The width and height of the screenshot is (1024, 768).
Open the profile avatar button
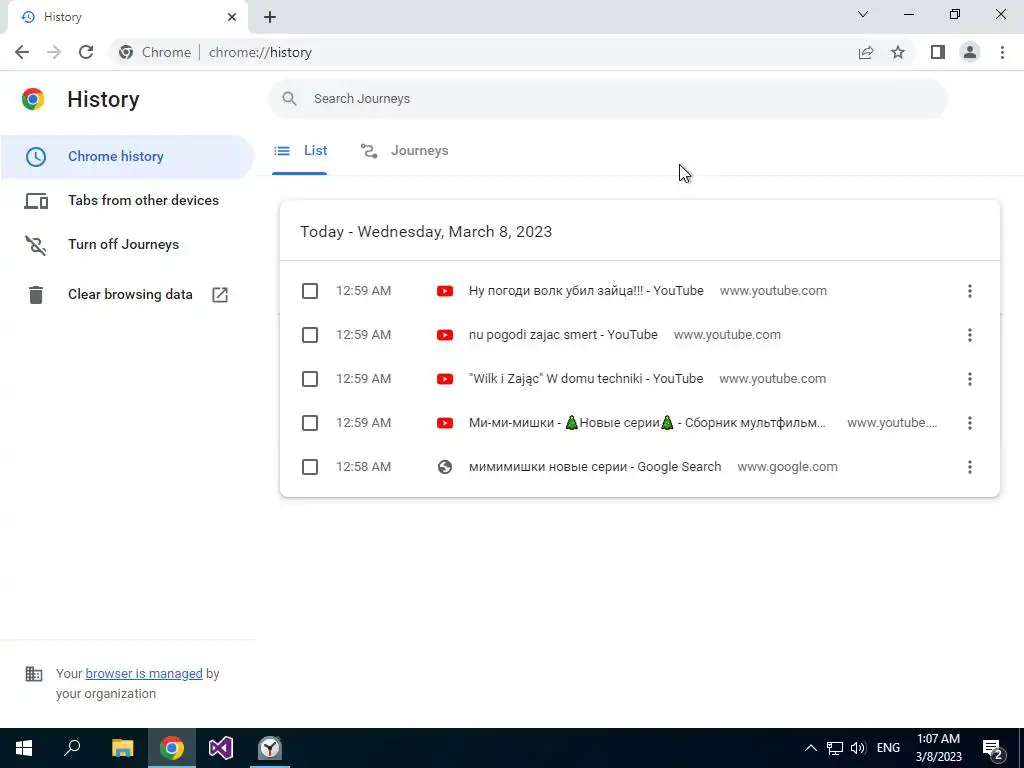(x=970, y=52)
